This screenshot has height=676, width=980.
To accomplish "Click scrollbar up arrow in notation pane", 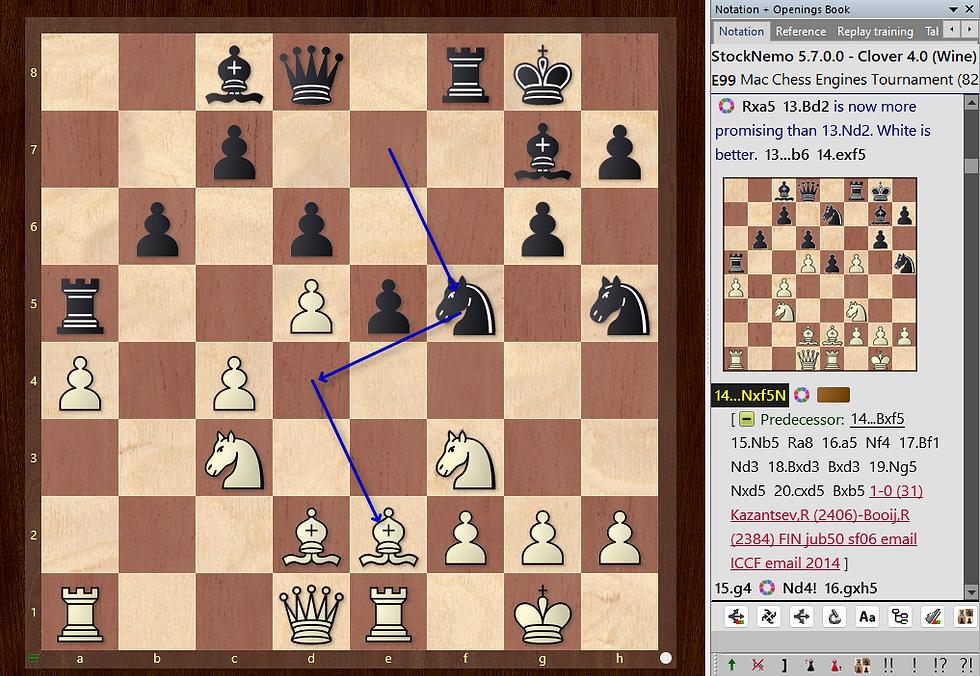I will (971, 102).
